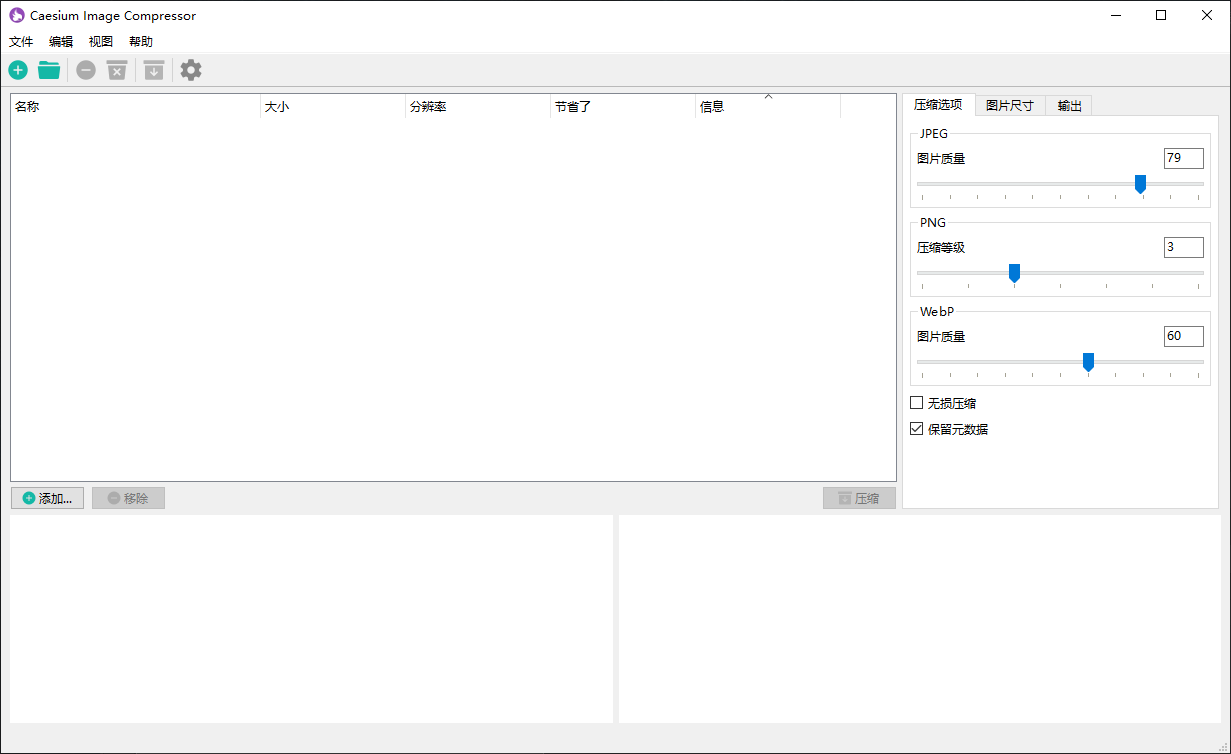Viewport: 1231px width, 754px height.
Task: Click the sort arrow above 信息 column
Action: pos(768,97)
